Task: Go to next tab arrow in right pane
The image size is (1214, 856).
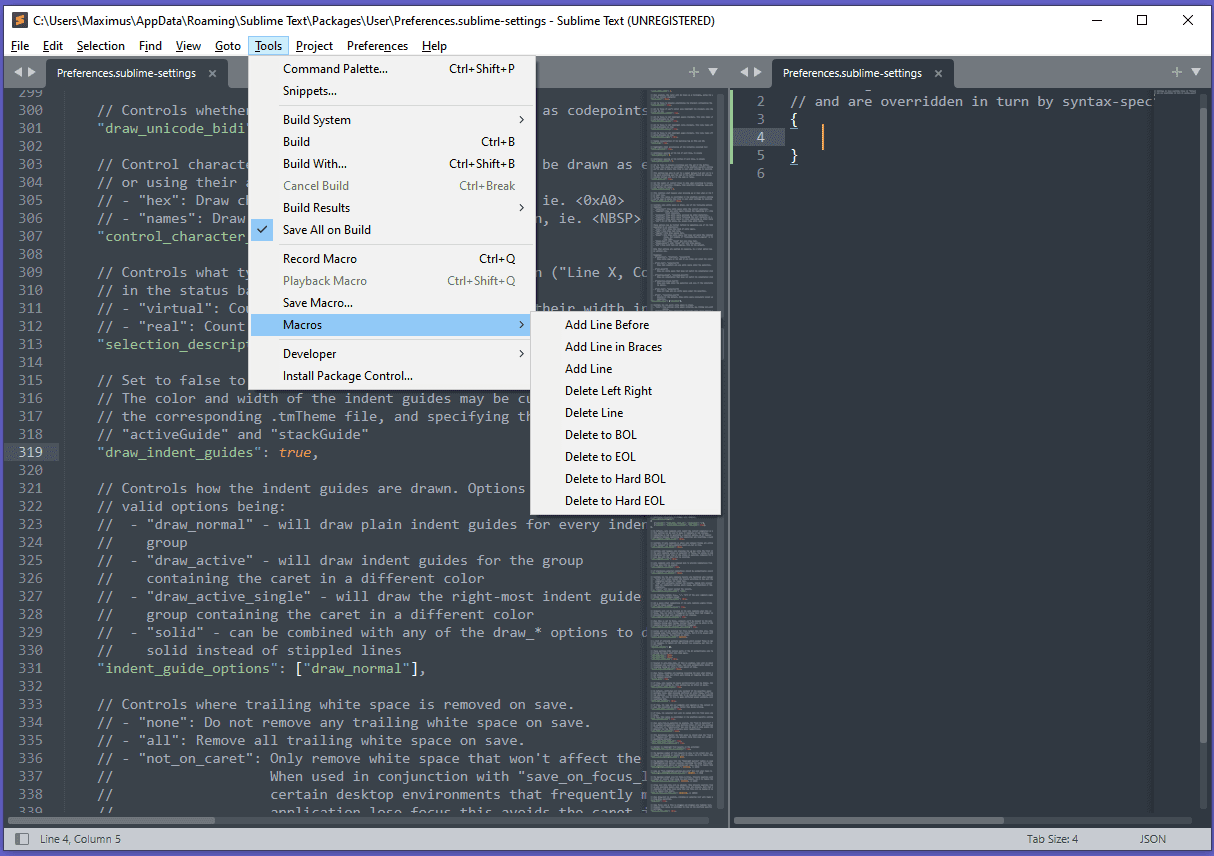Action: click(757, 72)
